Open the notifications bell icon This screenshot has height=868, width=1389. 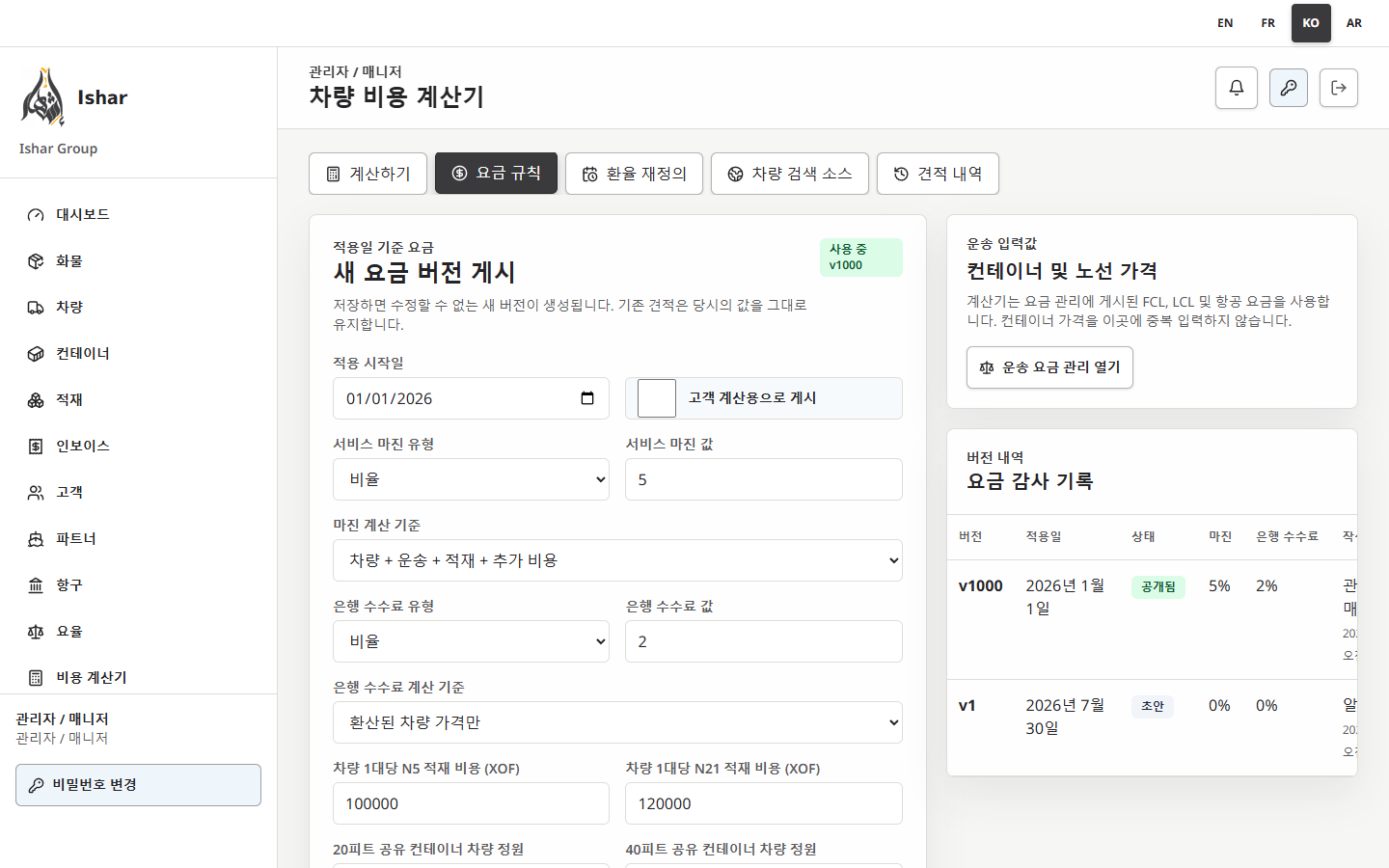point(1237,88)
